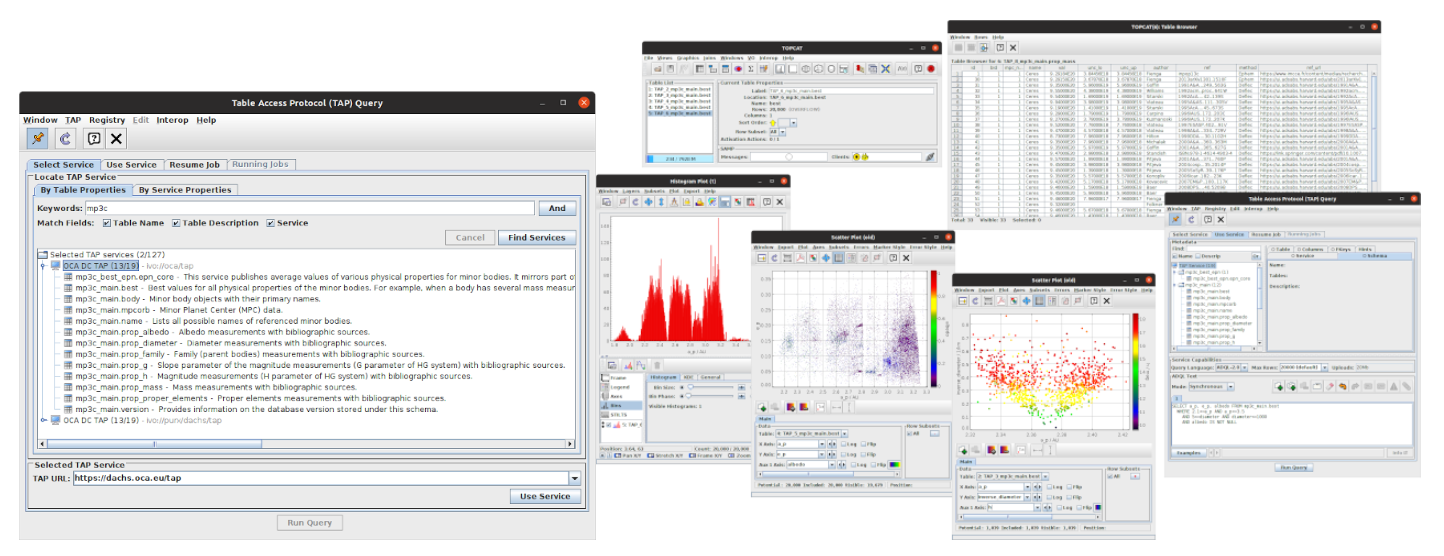Click the replot icon in Histogram Plot toolbar
1444x556 pixels.
636,201
